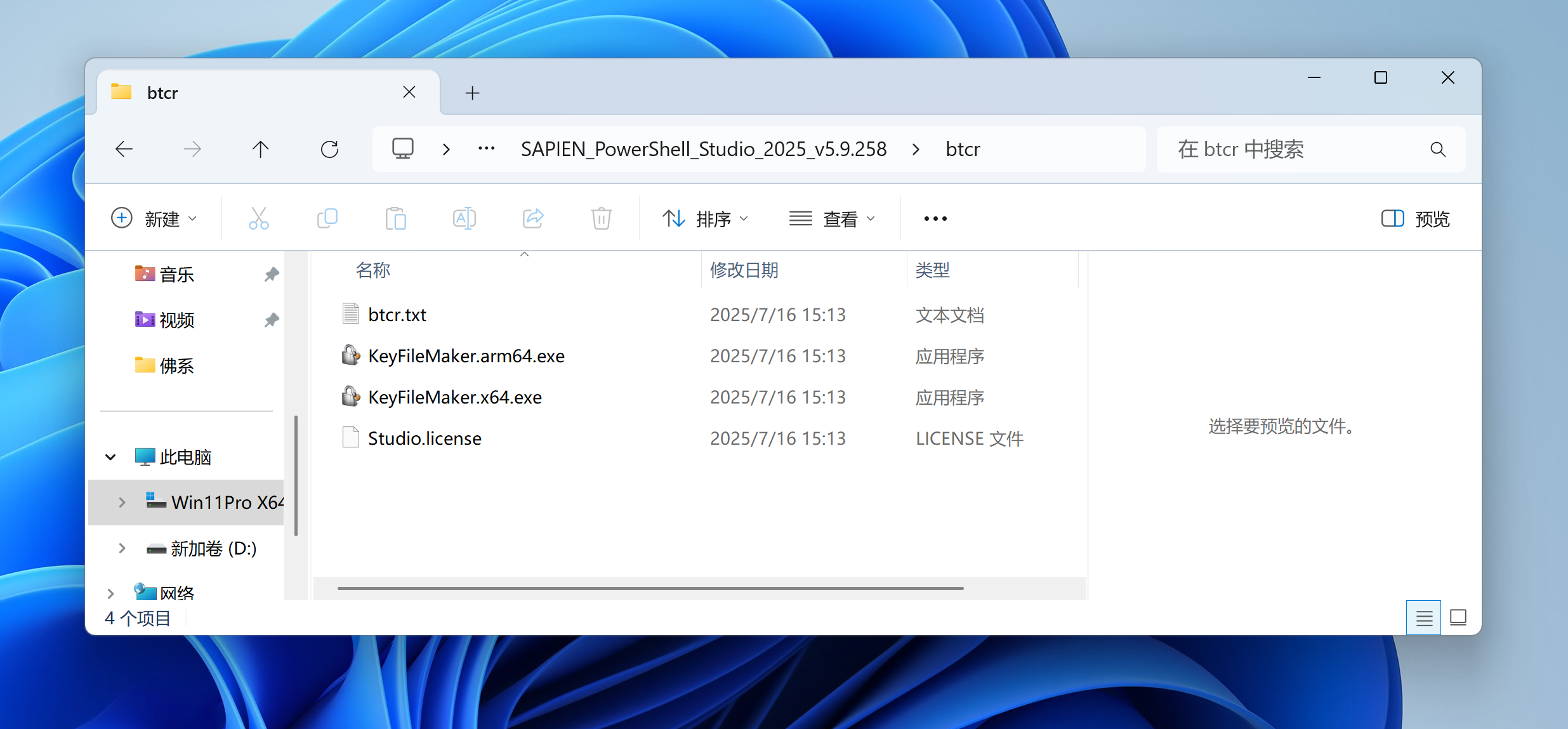Screen dimensions: 1568x729
Task: Switch to large thumbnails view icon
Action: (1458, 617)
